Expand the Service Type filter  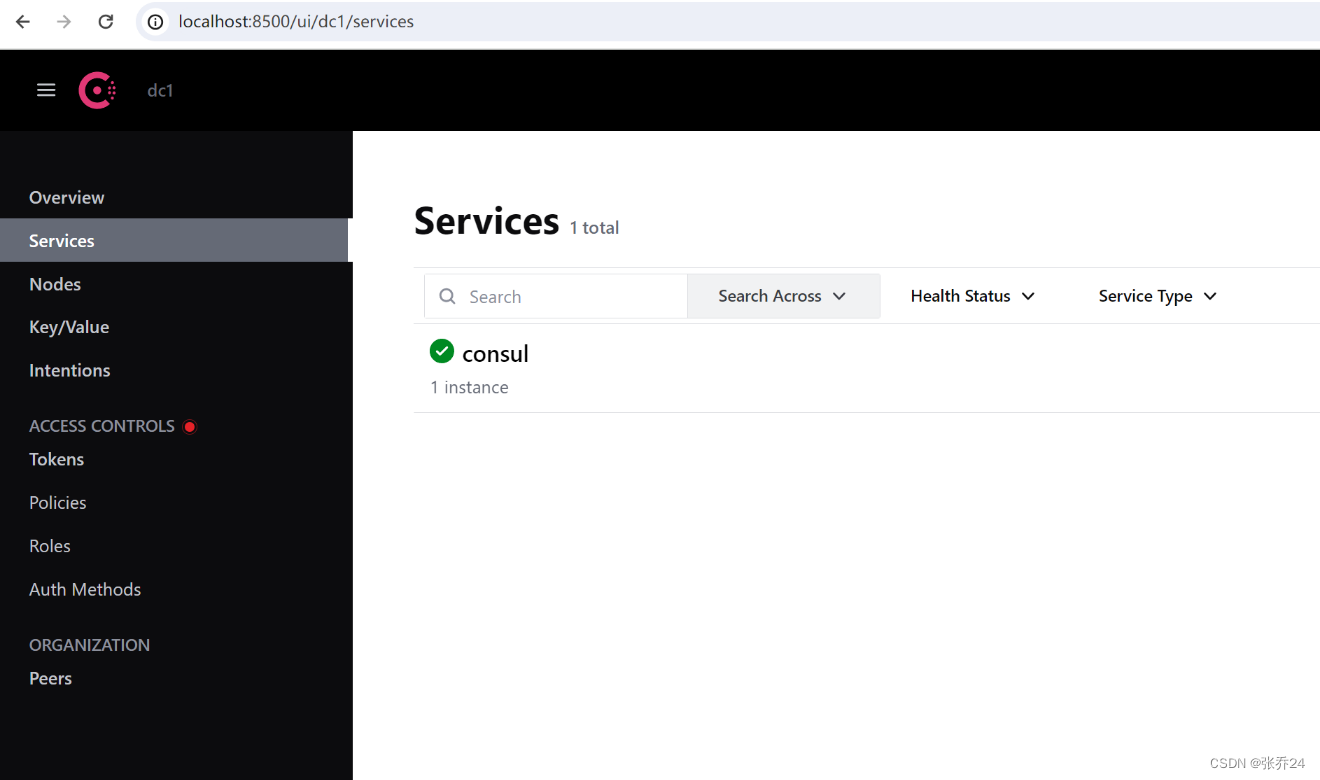[x=1156, y=295]
